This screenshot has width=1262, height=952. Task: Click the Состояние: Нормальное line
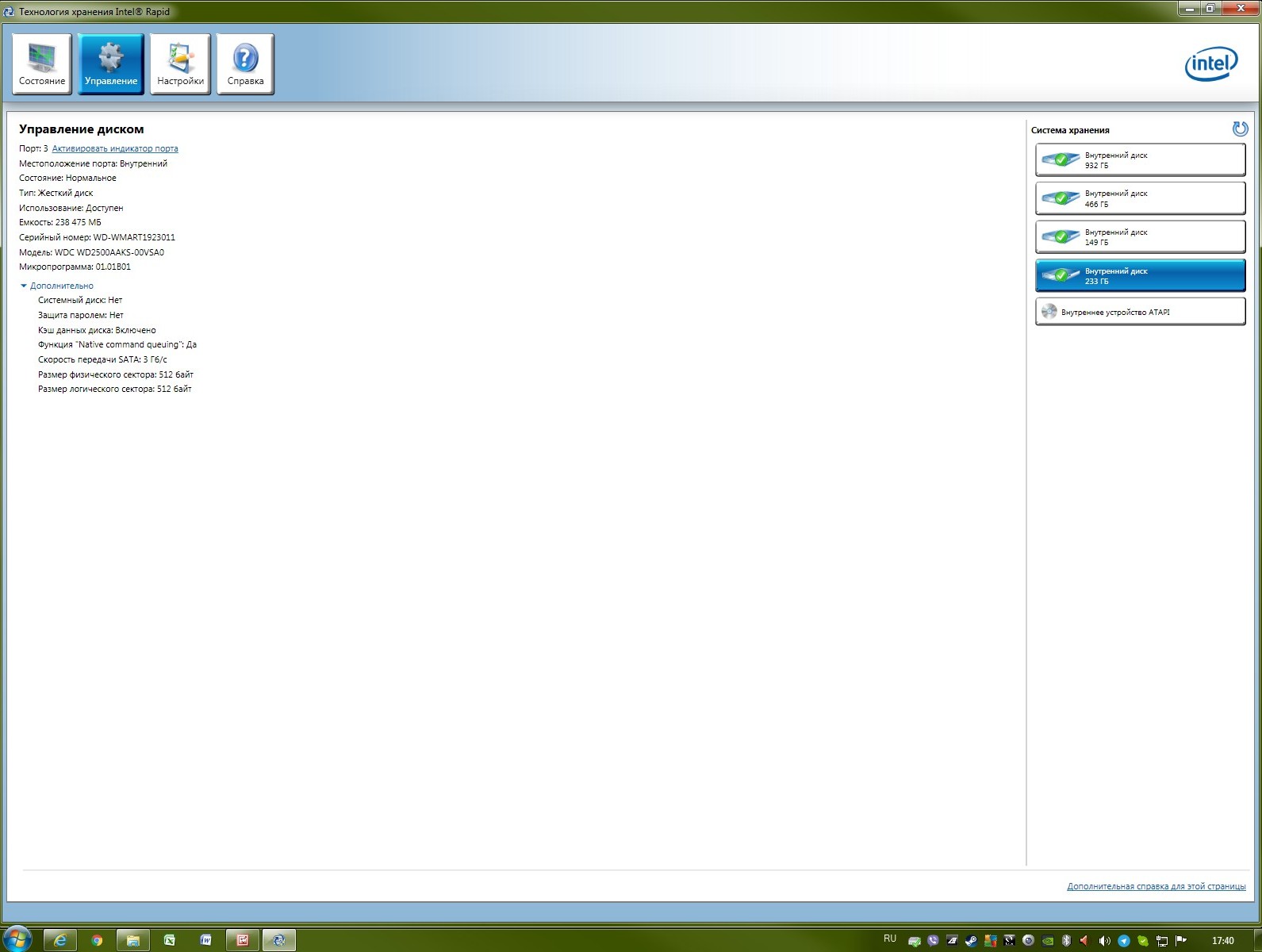click(x=67, y=178)
